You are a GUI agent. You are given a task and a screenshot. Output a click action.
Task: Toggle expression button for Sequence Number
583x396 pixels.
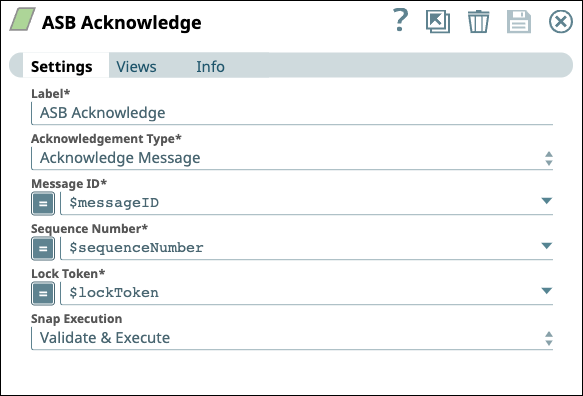point(43,248)
